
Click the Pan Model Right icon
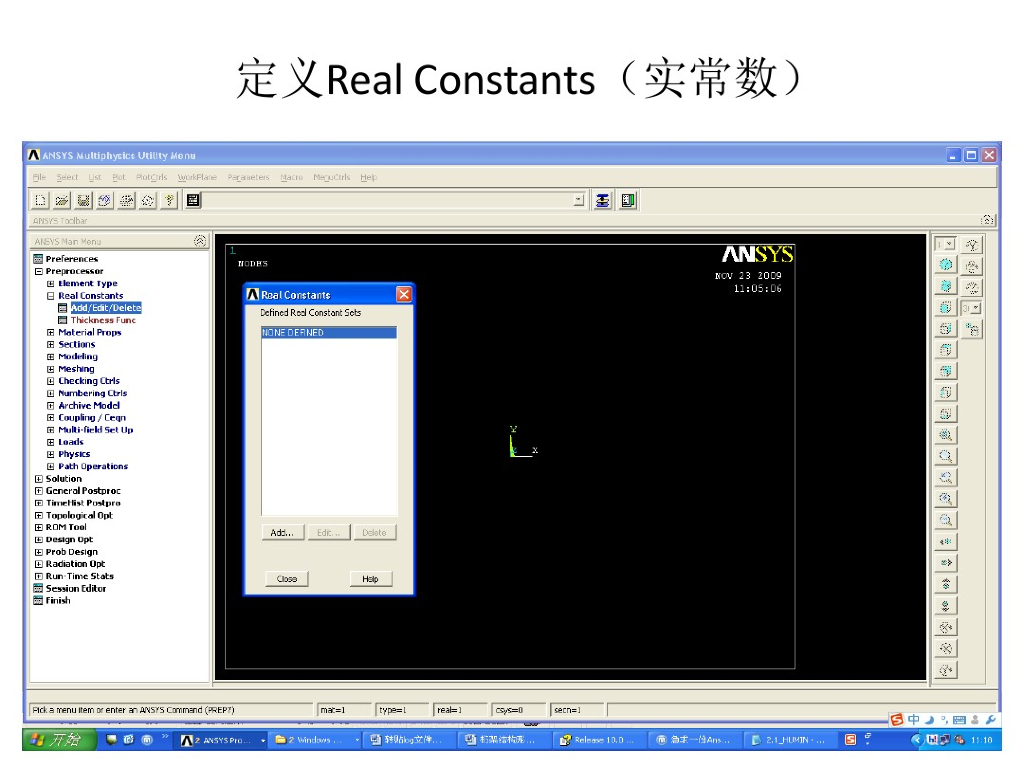click(945, 563)
